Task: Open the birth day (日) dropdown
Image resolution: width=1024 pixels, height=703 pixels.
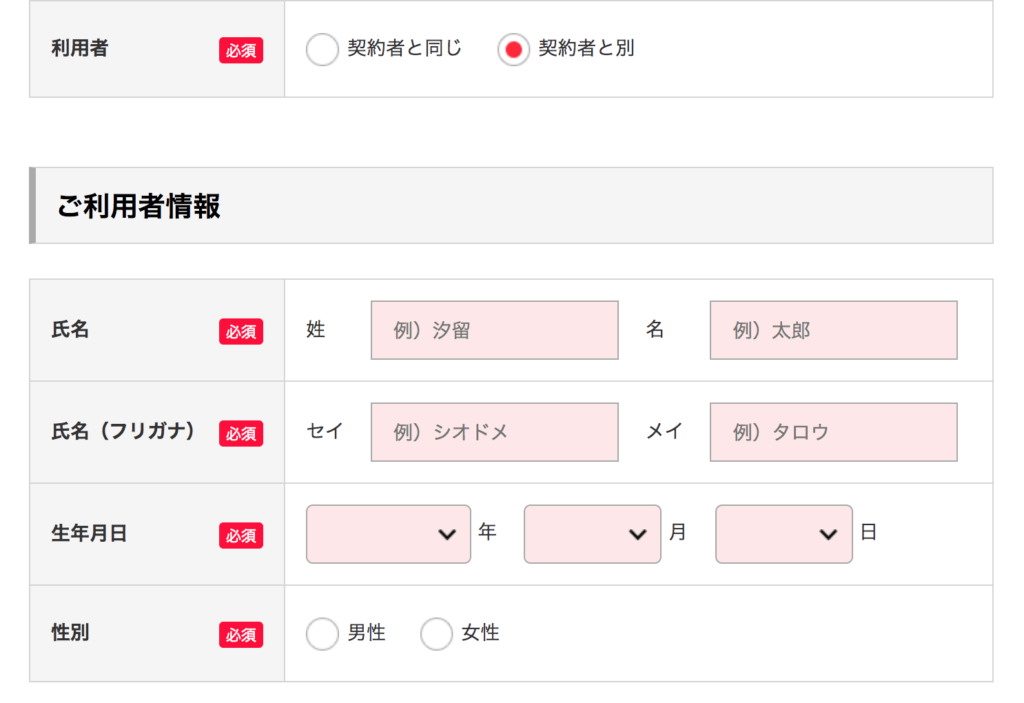Action: (x=784, y=534)
